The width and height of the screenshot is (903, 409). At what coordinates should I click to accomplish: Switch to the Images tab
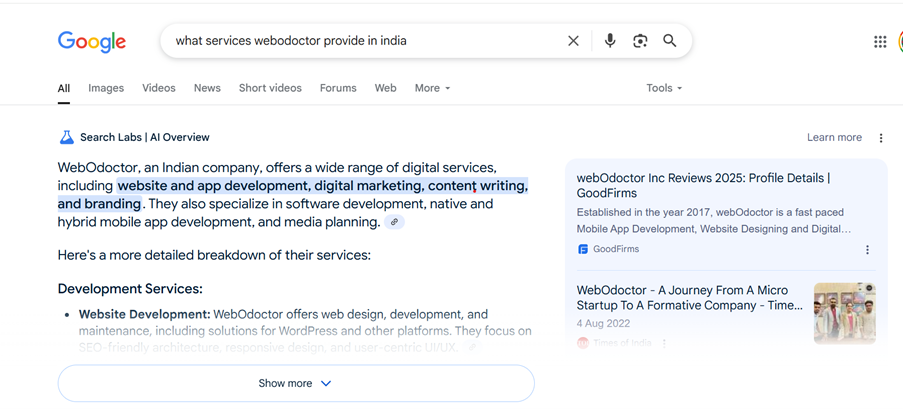click(x=106, y=88)
